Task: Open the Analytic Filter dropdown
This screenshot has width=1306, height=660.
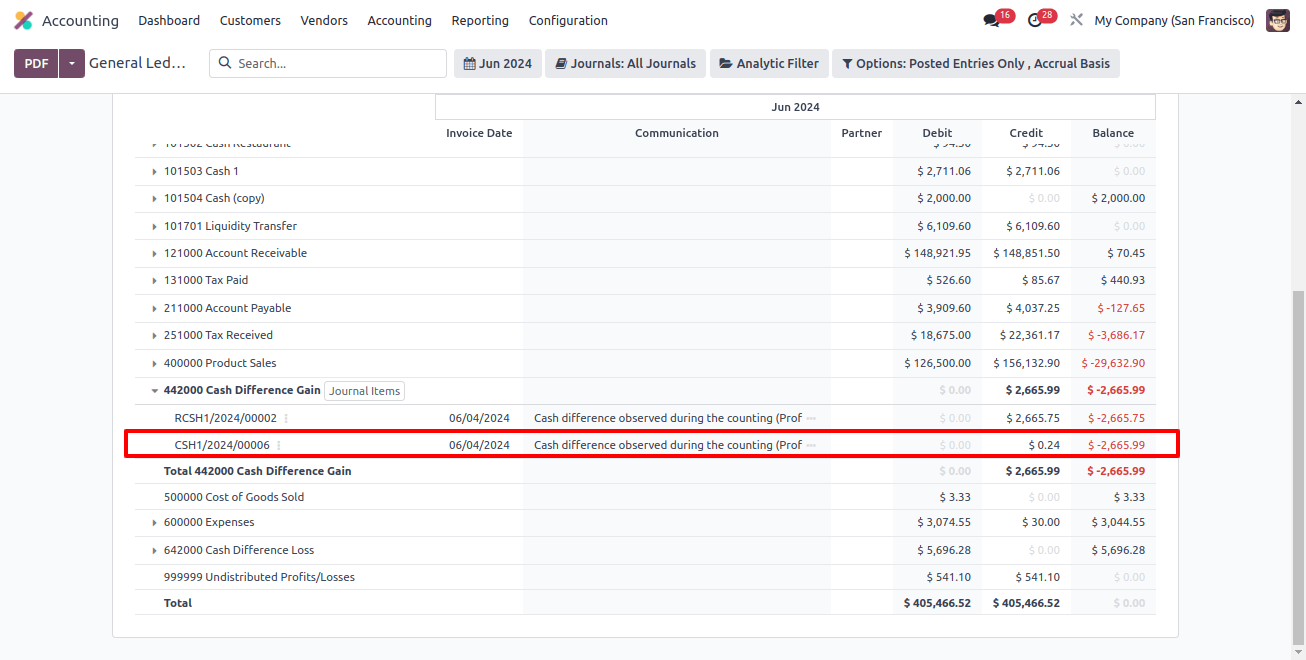Action: point(769,63)
